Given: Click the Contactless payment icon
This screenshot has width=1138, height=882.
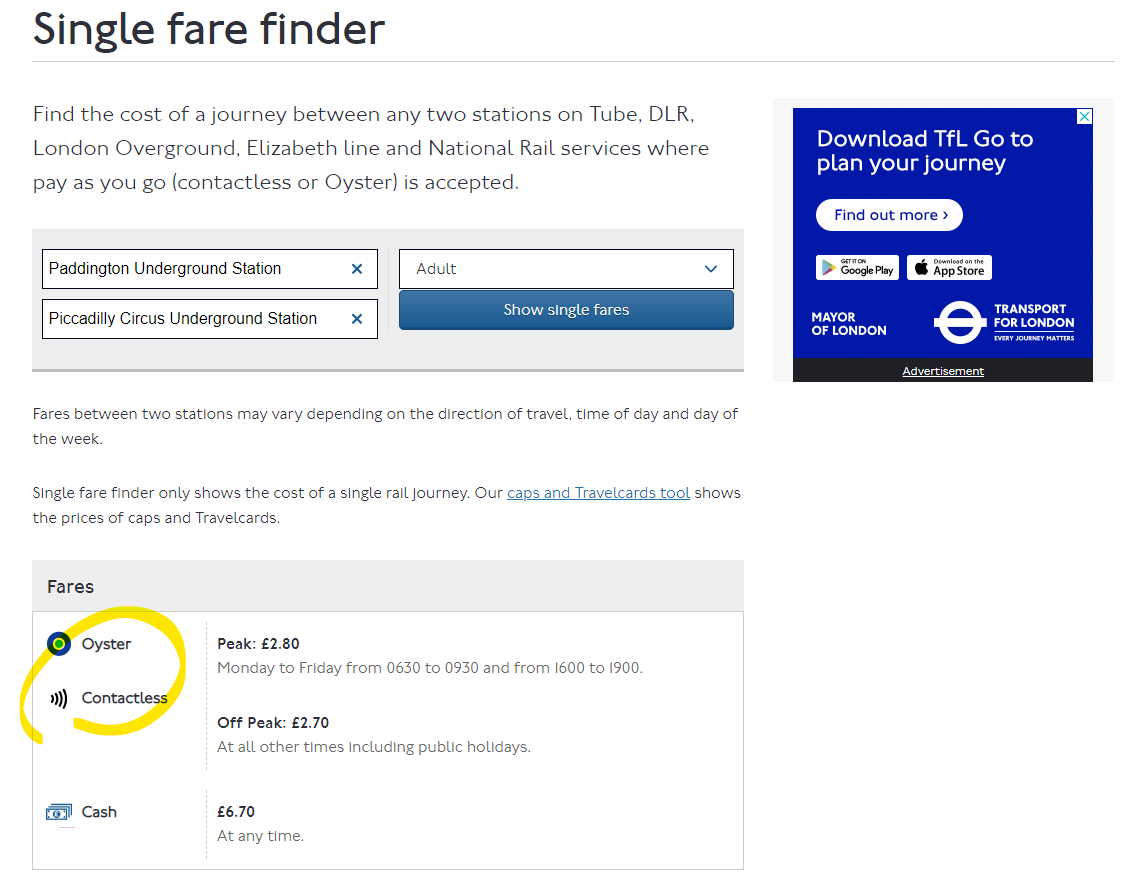Looking at the screenshot, I should click(59, 698).
